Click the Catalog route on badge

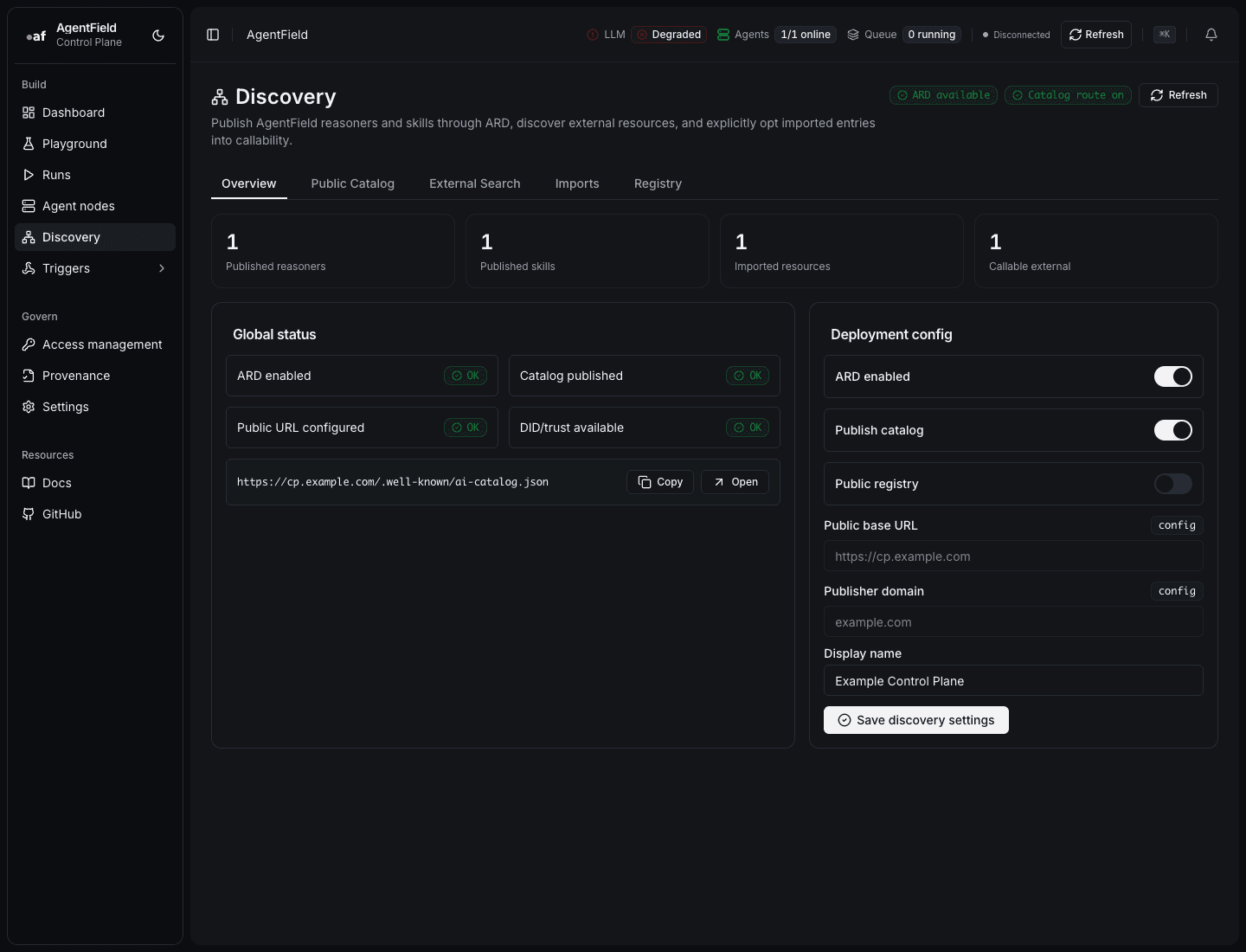1068,95
